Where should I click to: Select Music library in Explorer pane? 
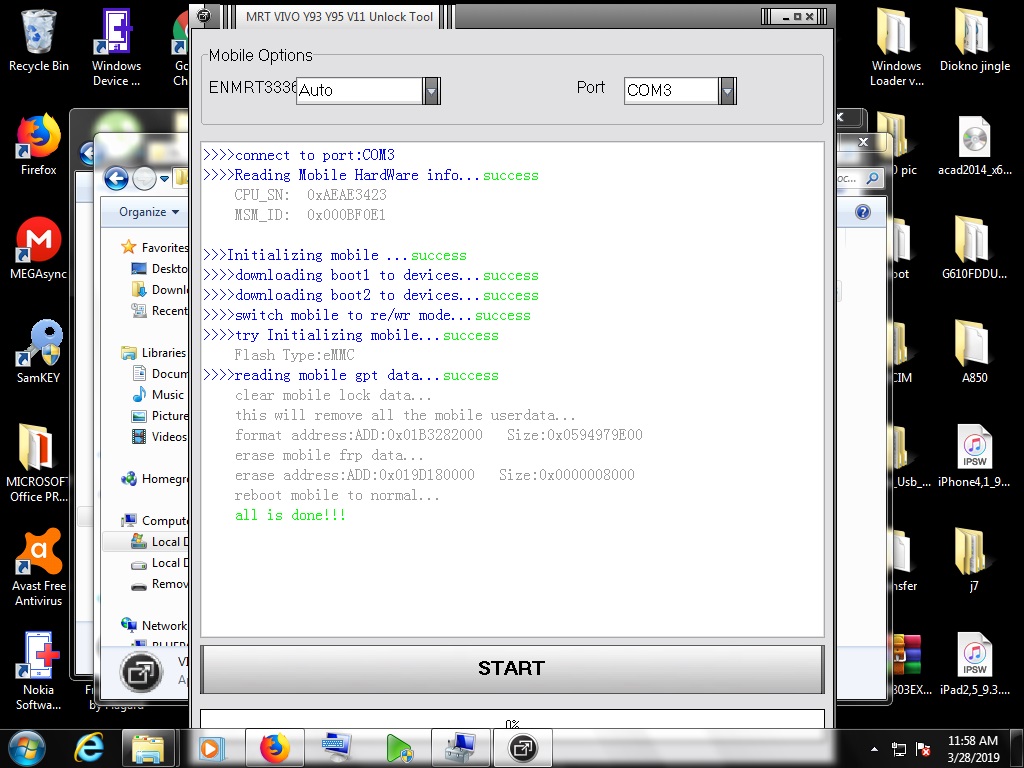click(x=158, y=394)
